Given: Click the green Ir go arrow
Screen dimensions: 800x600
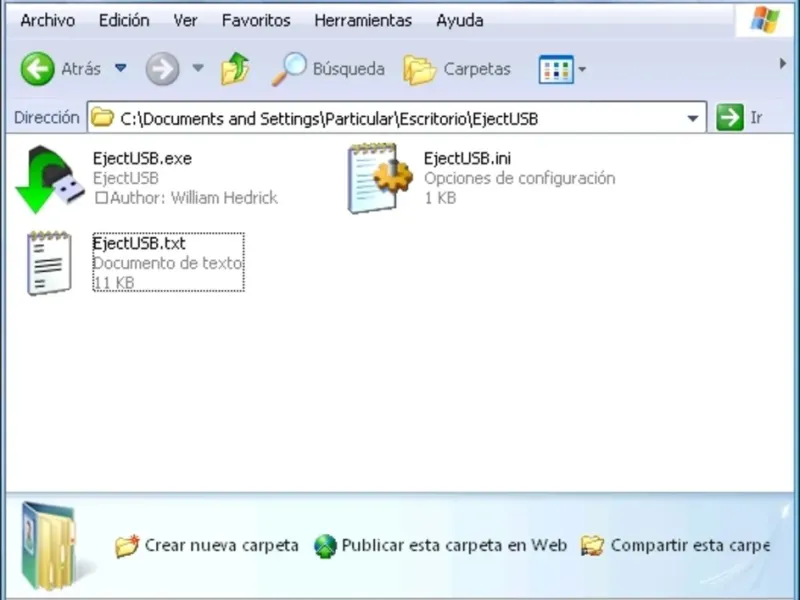Looking at the screenshot, I should 730,118.
